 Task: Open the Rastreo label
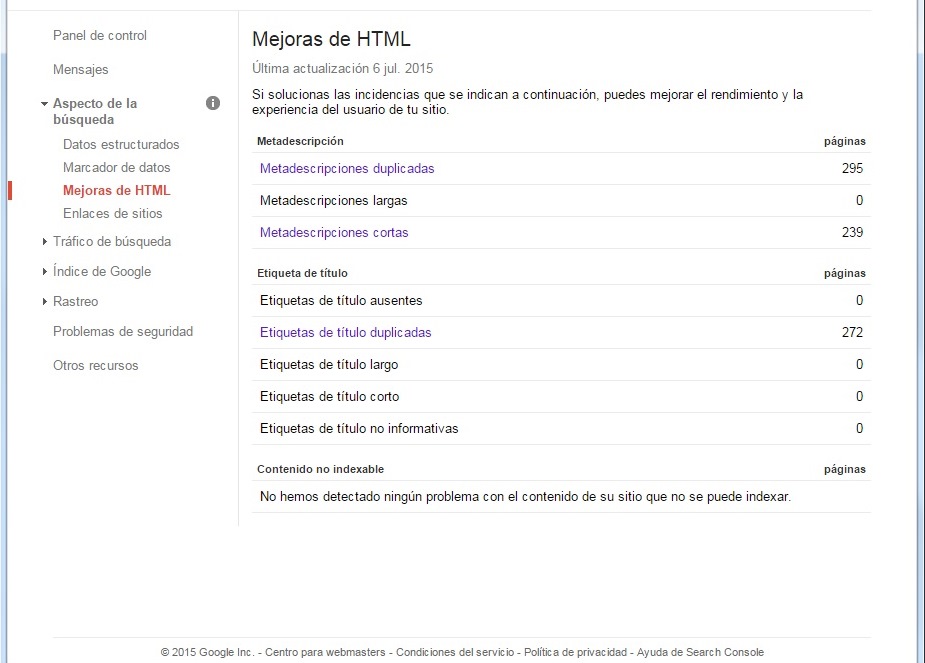(x=76, y=301)
